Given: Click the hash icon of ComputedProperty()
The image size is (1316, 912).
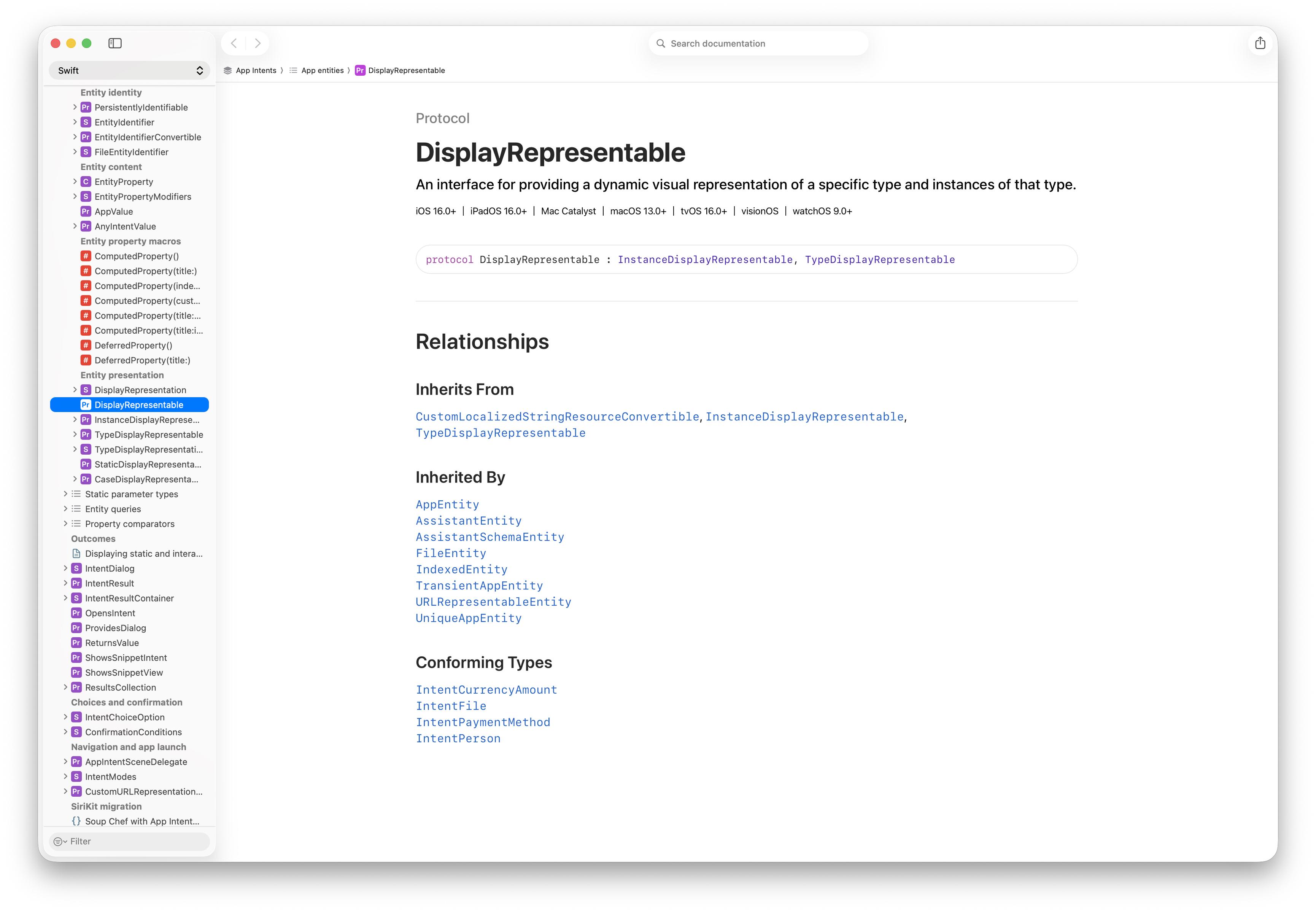Looking at the screenshot, I should (86, 256).
